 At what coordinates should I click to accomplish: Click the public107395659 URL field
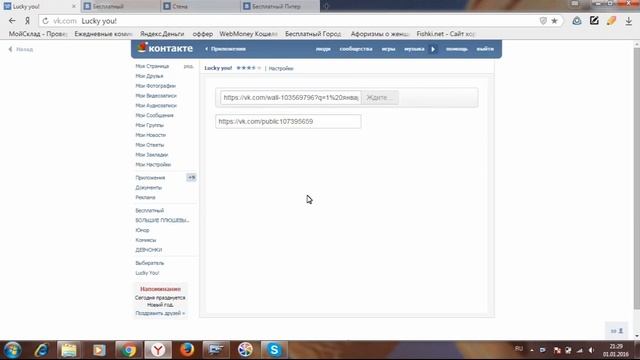pos(288,121)
